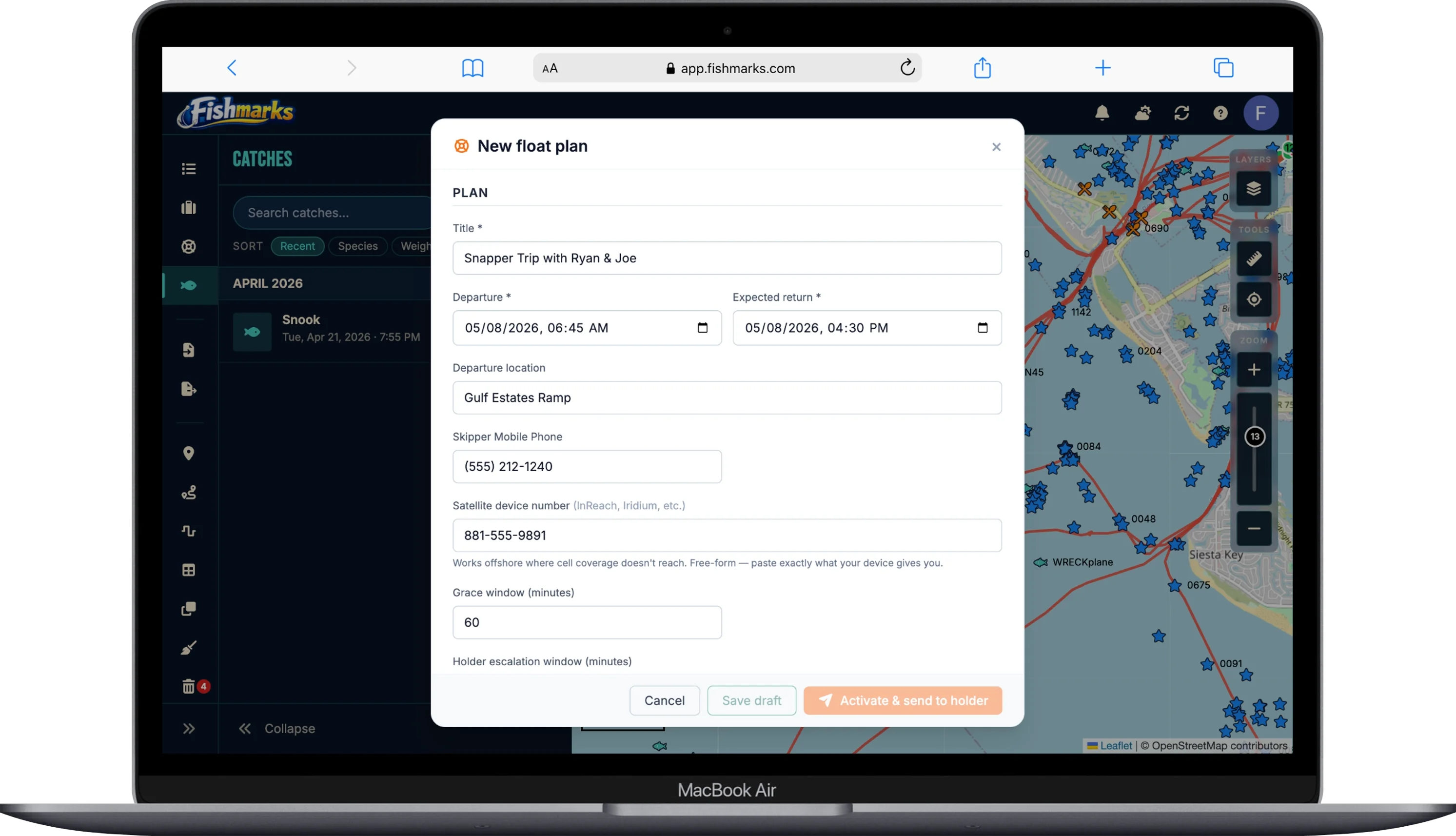The image size is (1456, 836).
Task: Expand sidebar with double-chevron icon
Action: [x=189, y=729]
